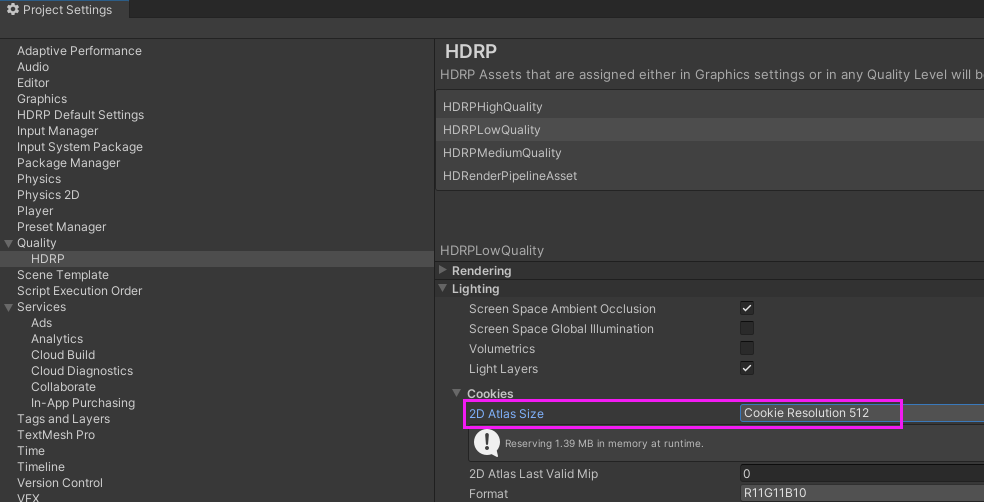Select Script Execution Order
The image size is (984, 502).
79,291
